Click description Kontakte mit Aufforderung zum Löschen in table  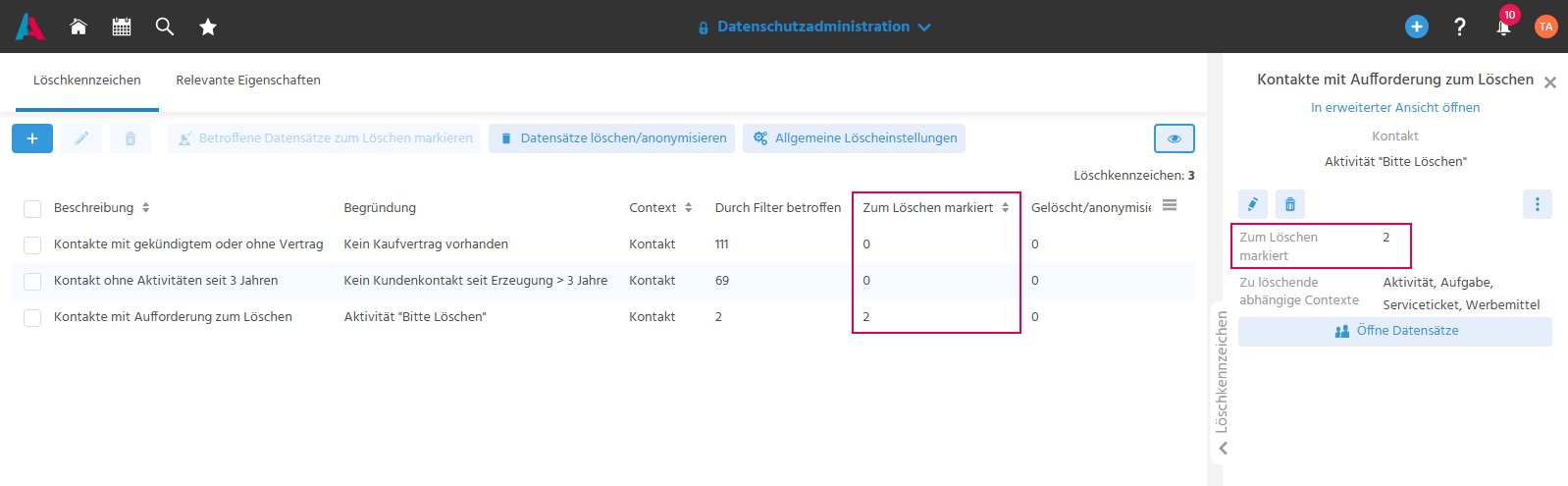173,317
